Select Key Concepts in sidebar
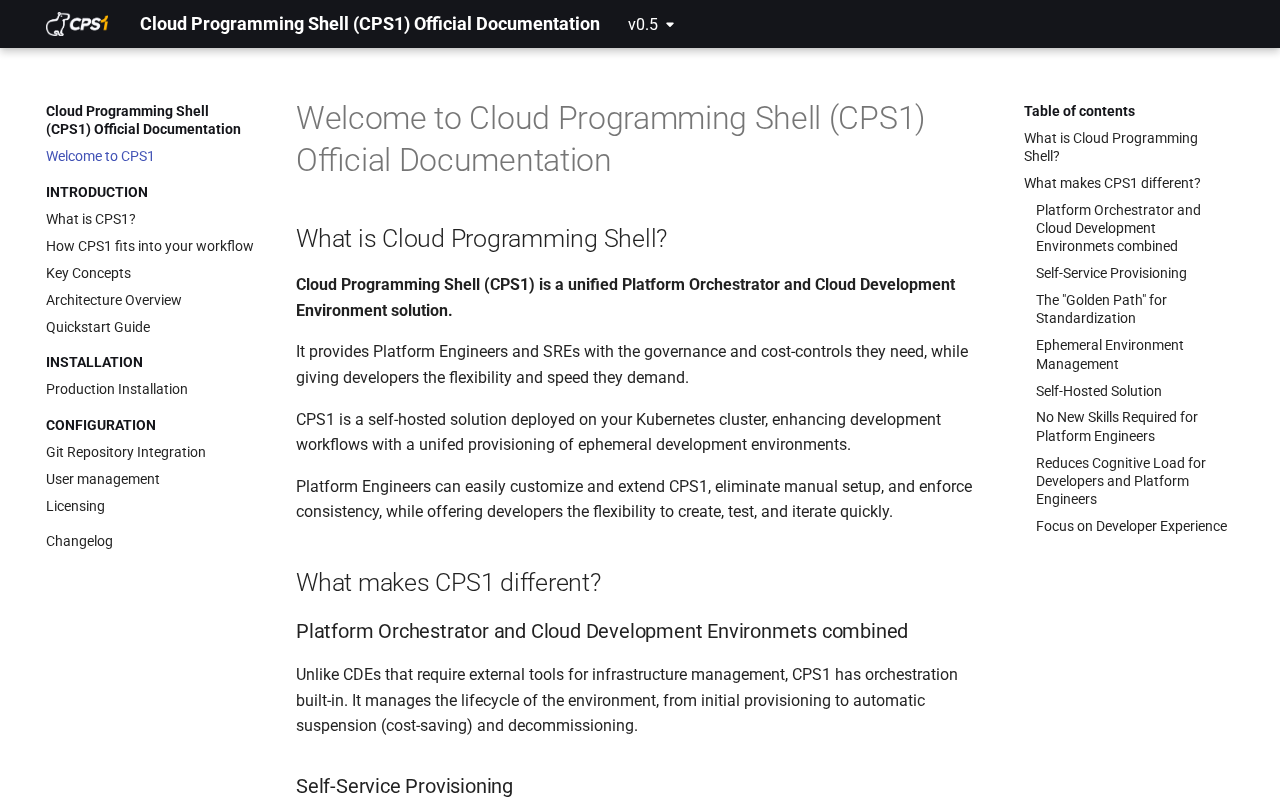The width and height of the screenshot is (1280, 800). click(x=88, y=273)
